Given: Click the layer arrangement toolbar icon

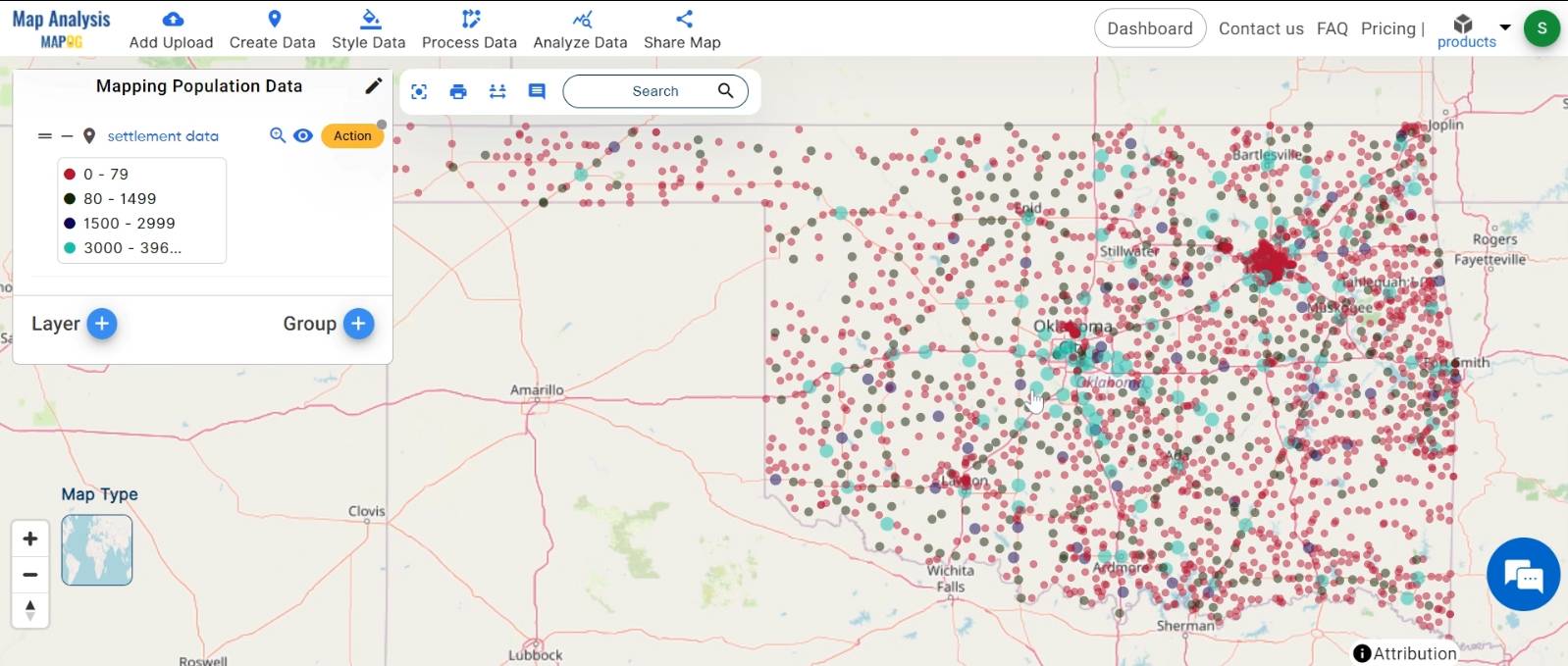Looking at the screenshot, I should (497, 91).
